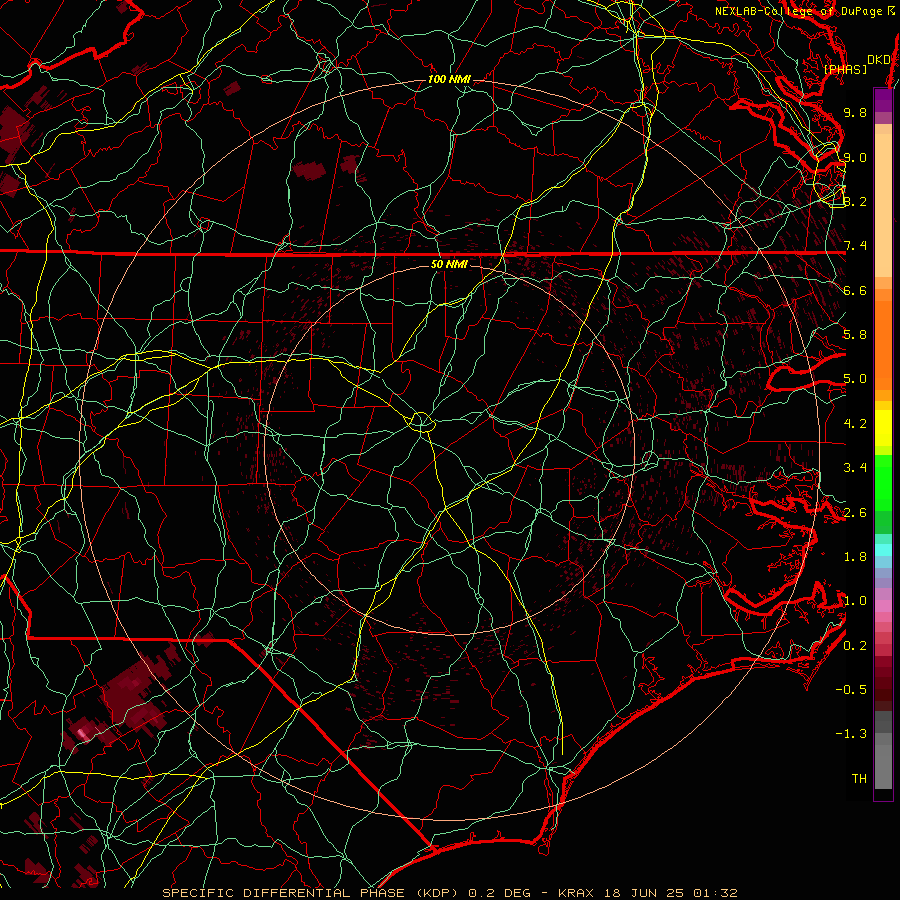
Task: Click the -0.5 value on color scale
Action: point(851,689)
